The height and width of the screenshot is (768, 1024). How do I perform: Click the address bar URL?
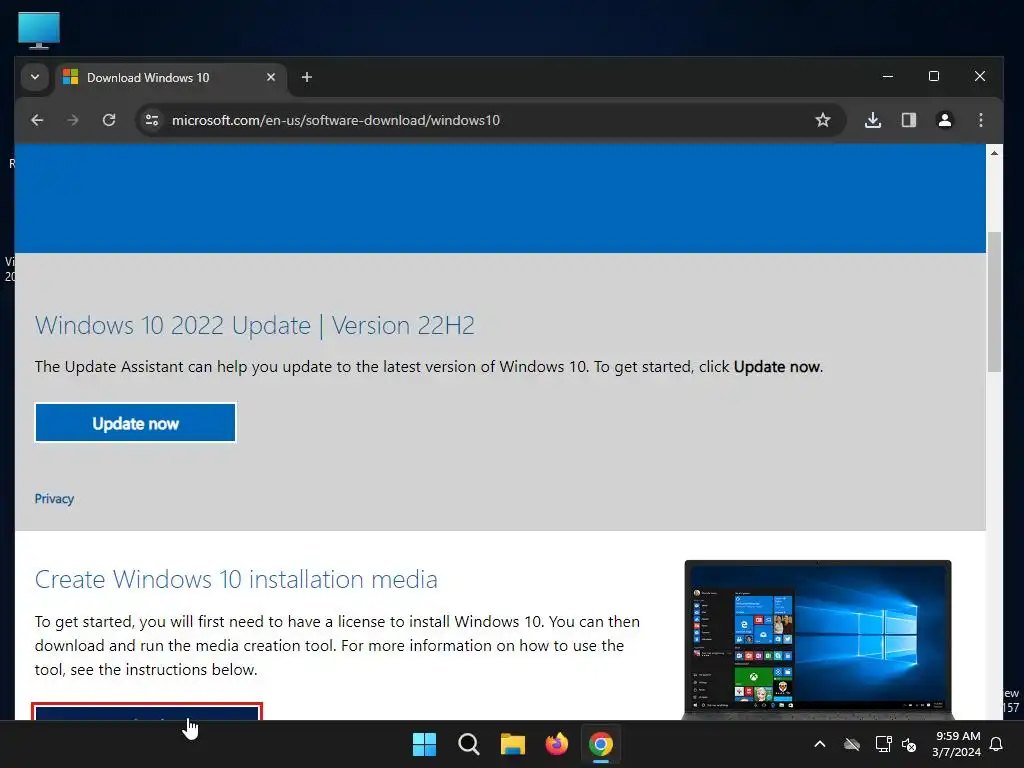pyautogui.click(x=336, y=120)
